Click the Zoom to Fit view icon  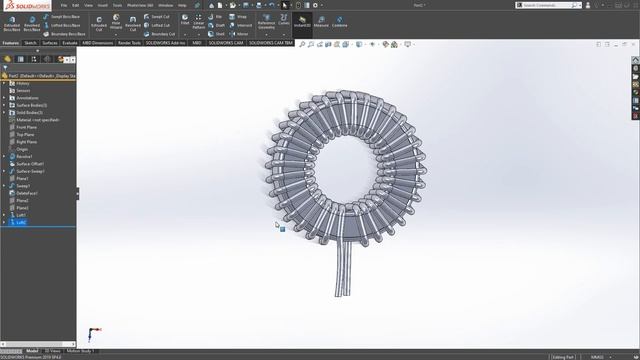coord(302,44)
